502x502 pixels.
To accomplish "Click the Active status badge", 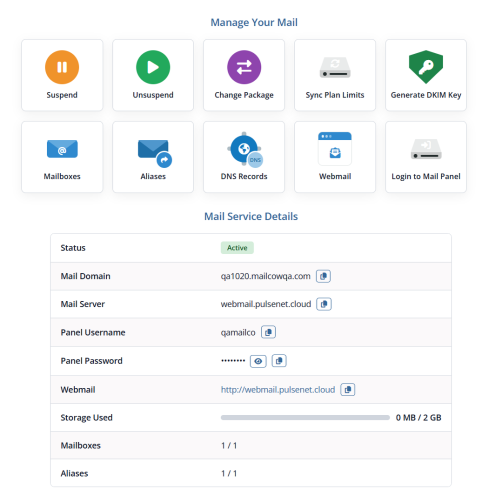I will click(237, 248).
